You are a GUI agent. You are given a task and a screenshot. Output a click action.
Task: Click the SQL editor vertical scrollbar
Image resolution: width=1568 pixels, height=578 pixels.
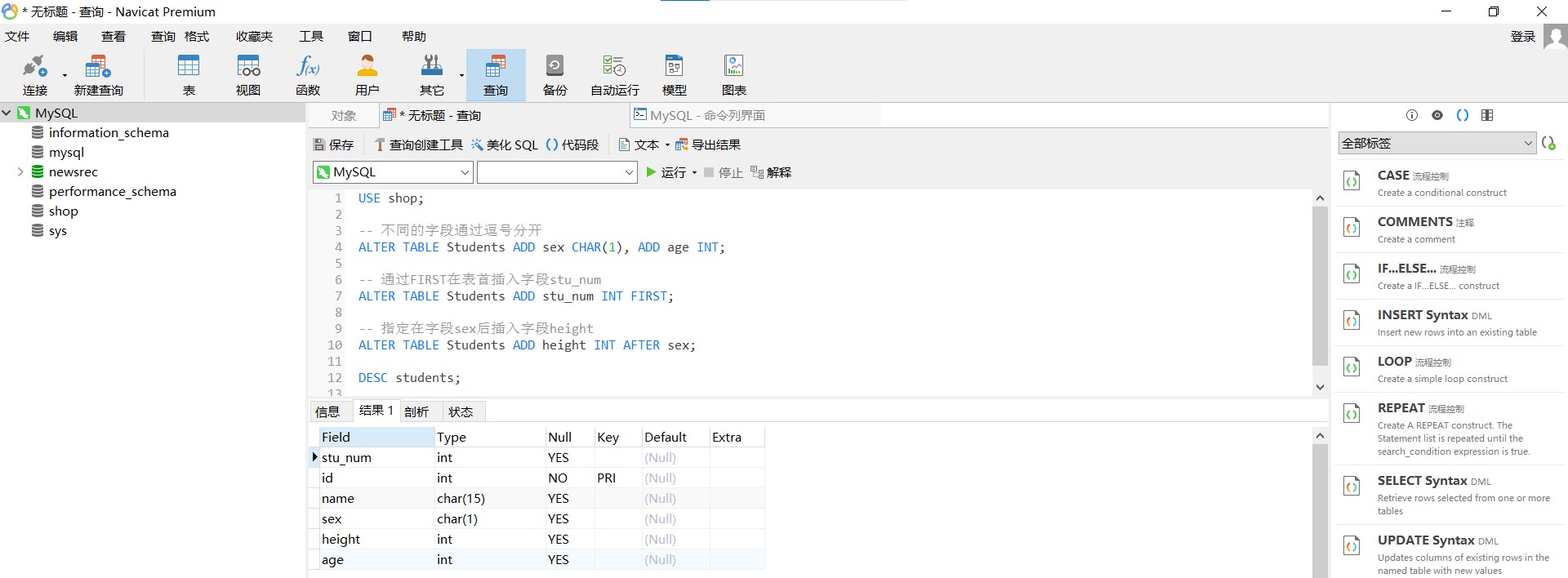(x=1320, y=286)
